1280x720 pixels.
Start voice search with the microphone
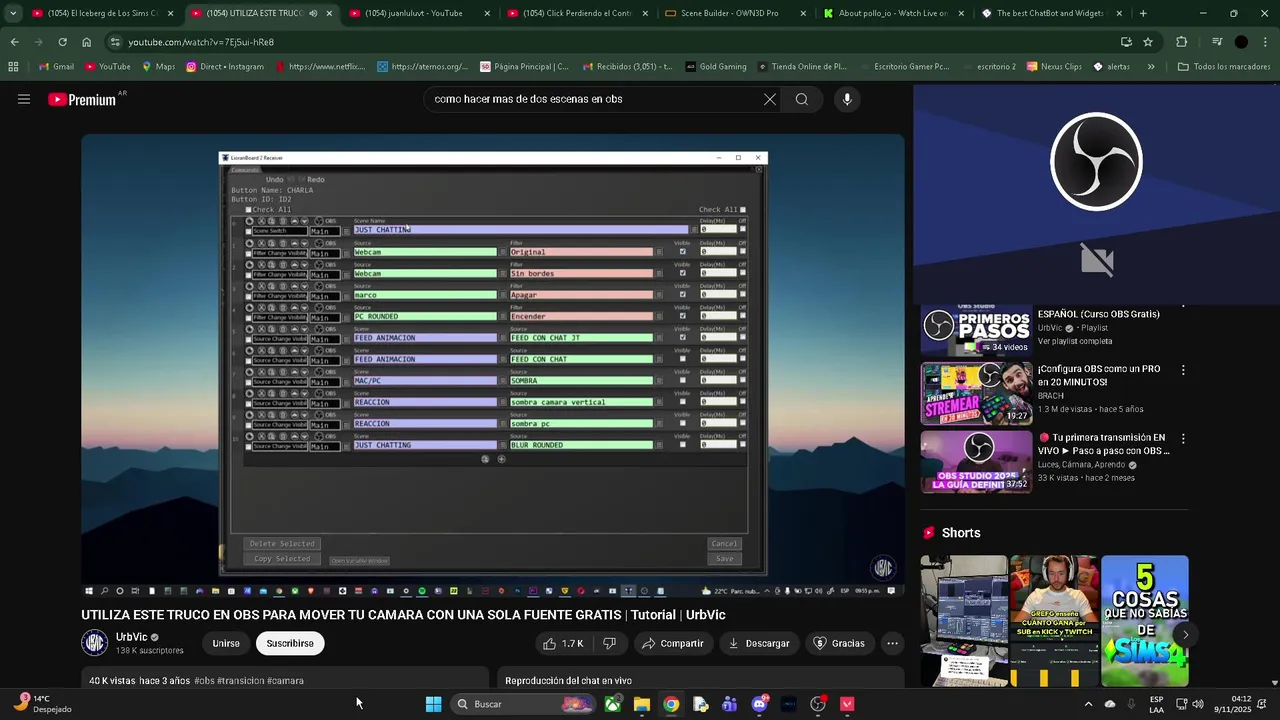coord(847,99)
